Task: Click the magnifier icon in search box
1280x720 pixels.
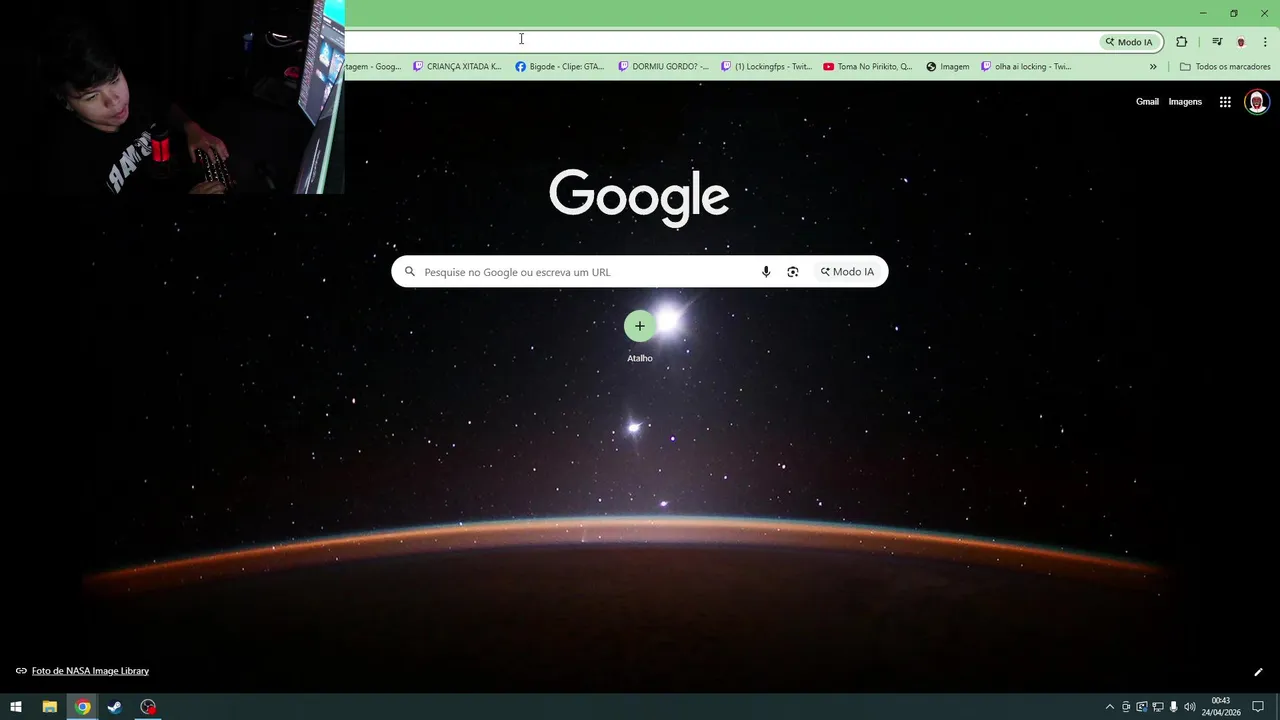Action: (x=409, y=272)
